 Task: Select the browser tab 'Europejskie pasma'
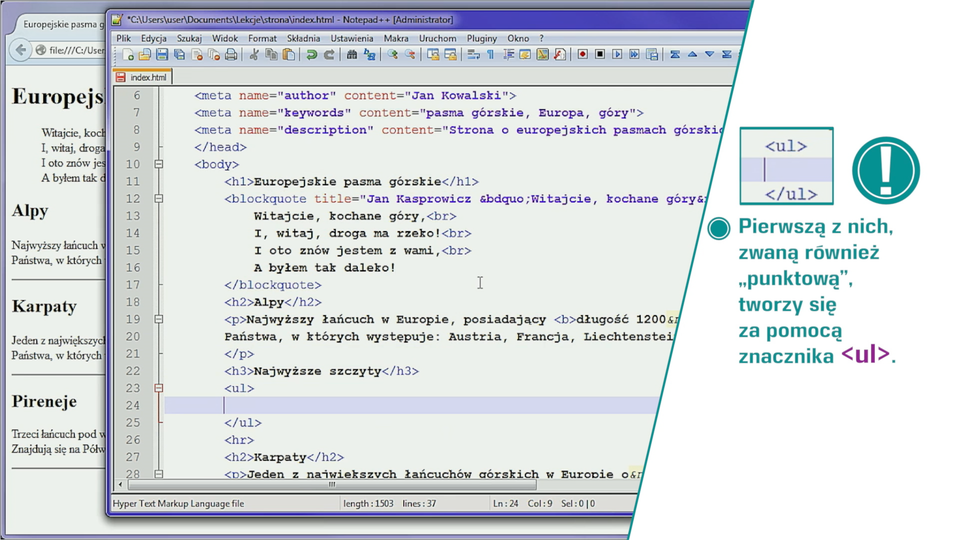tap(60, 24)
